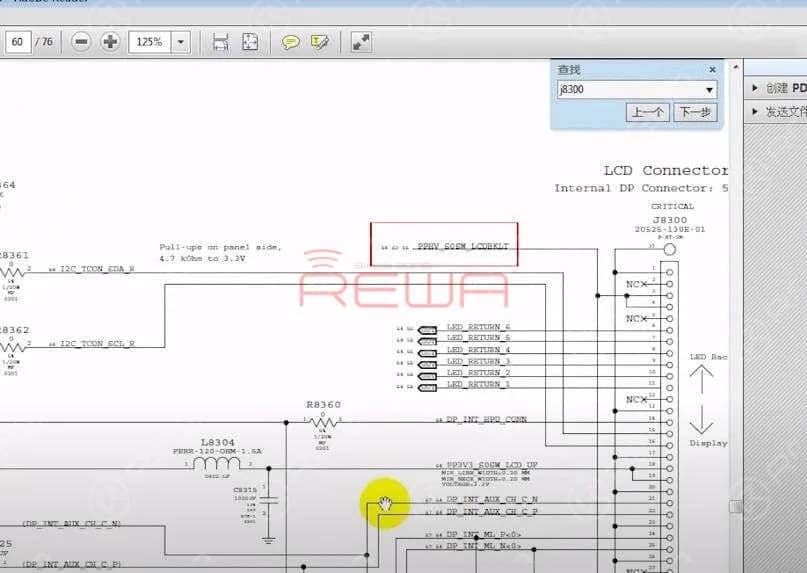The image size is (807, 573).
Task: Click the zoom in plus button
Action: point(110,42)
